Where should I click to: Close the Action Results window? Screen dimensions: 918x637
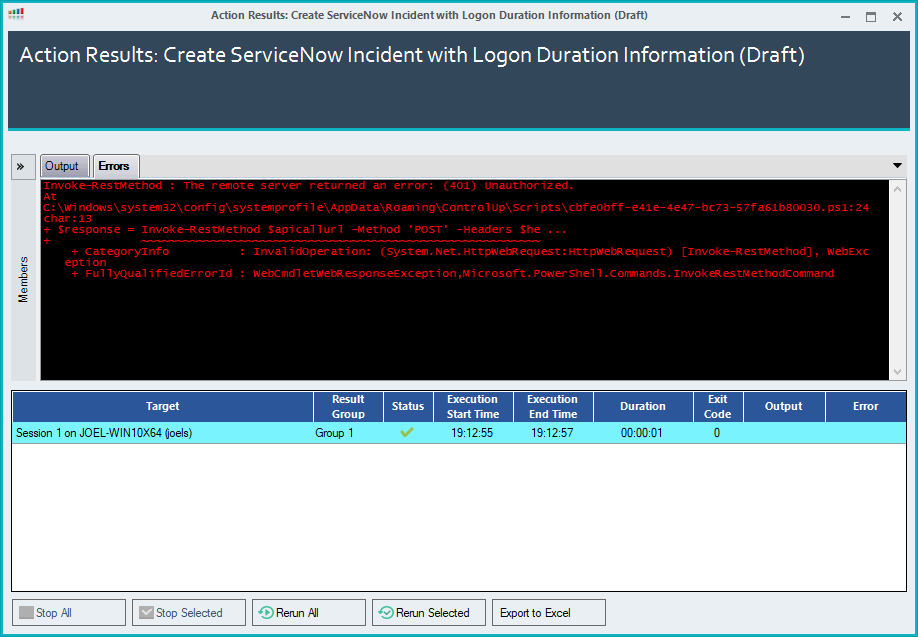(897, 16)
